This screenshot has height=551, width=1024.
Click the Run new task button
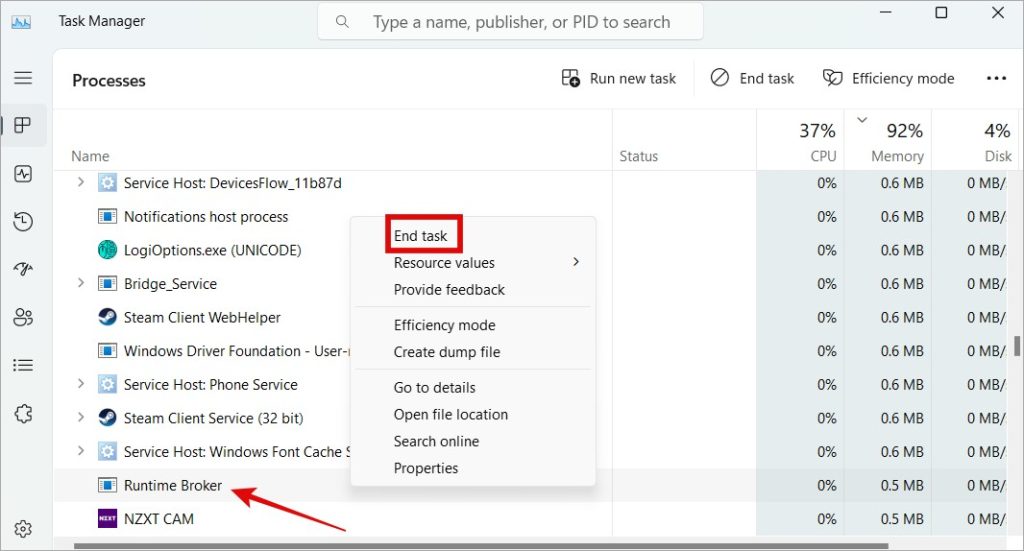(618, 78)
